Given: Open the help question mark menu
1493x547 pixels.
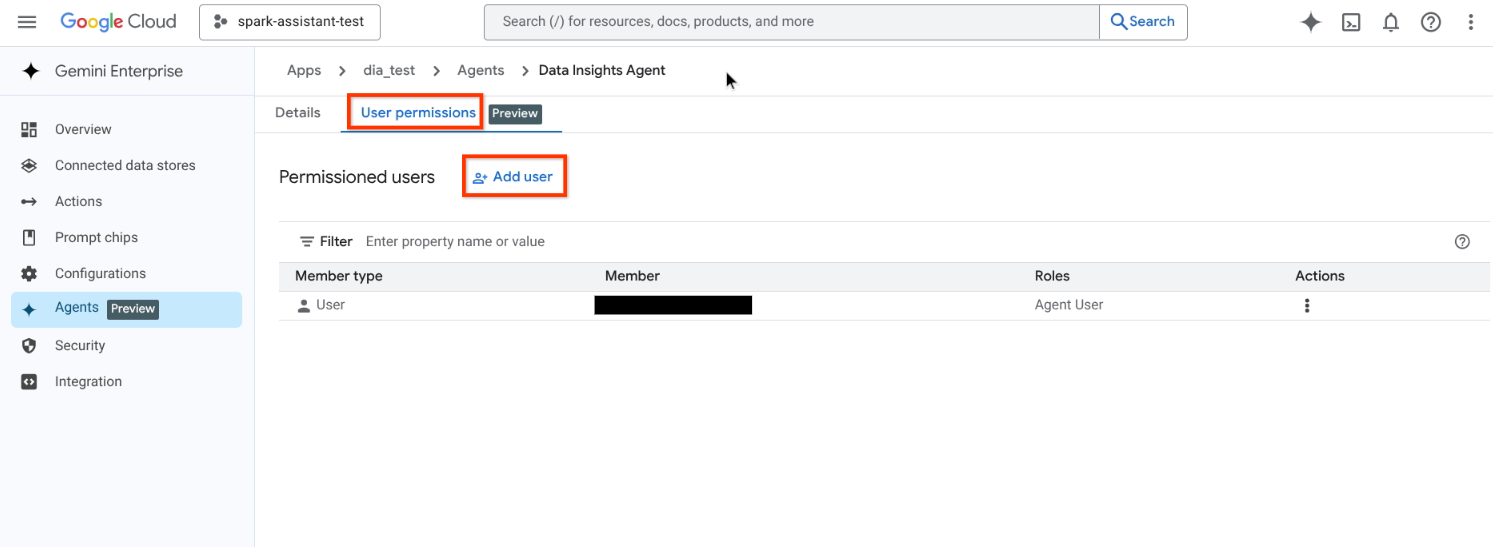Looking at the screenshot, I should click(x=1430, y=22).
